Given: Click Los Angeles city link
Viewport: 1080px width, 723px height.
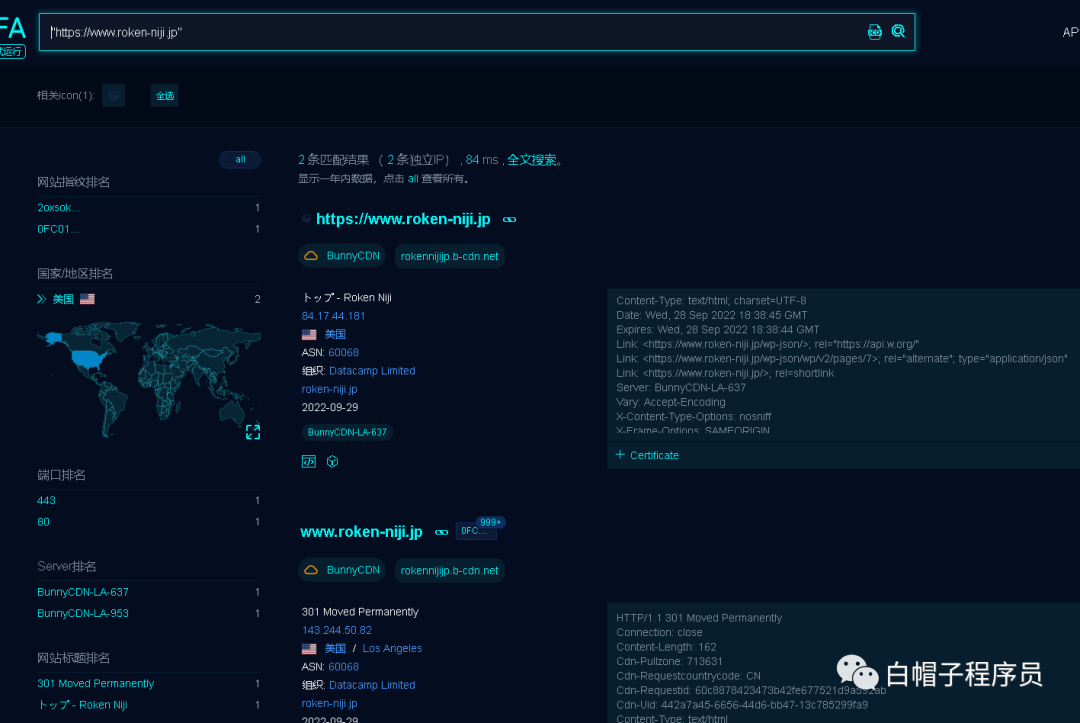Looking at the screenshot, I should coord(392,649).
